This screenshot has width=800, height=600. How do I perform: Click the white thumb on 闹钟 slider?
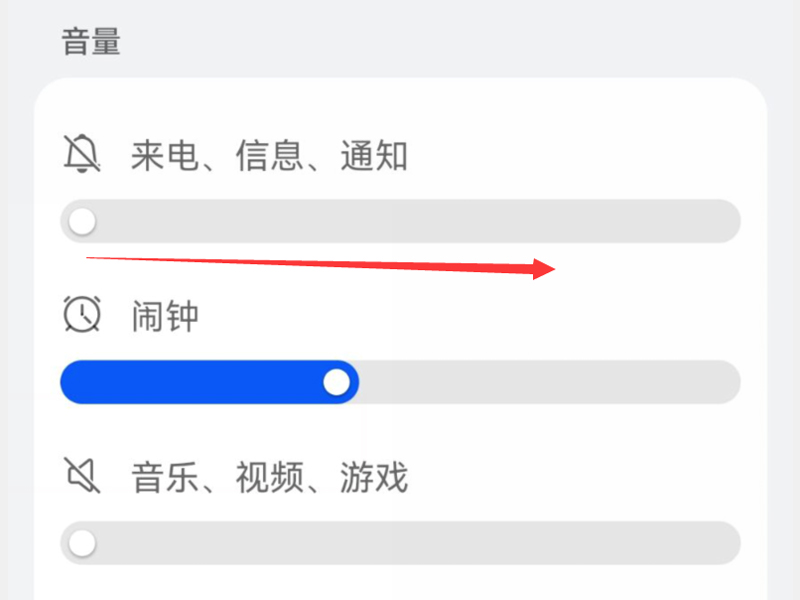point(338,382)
